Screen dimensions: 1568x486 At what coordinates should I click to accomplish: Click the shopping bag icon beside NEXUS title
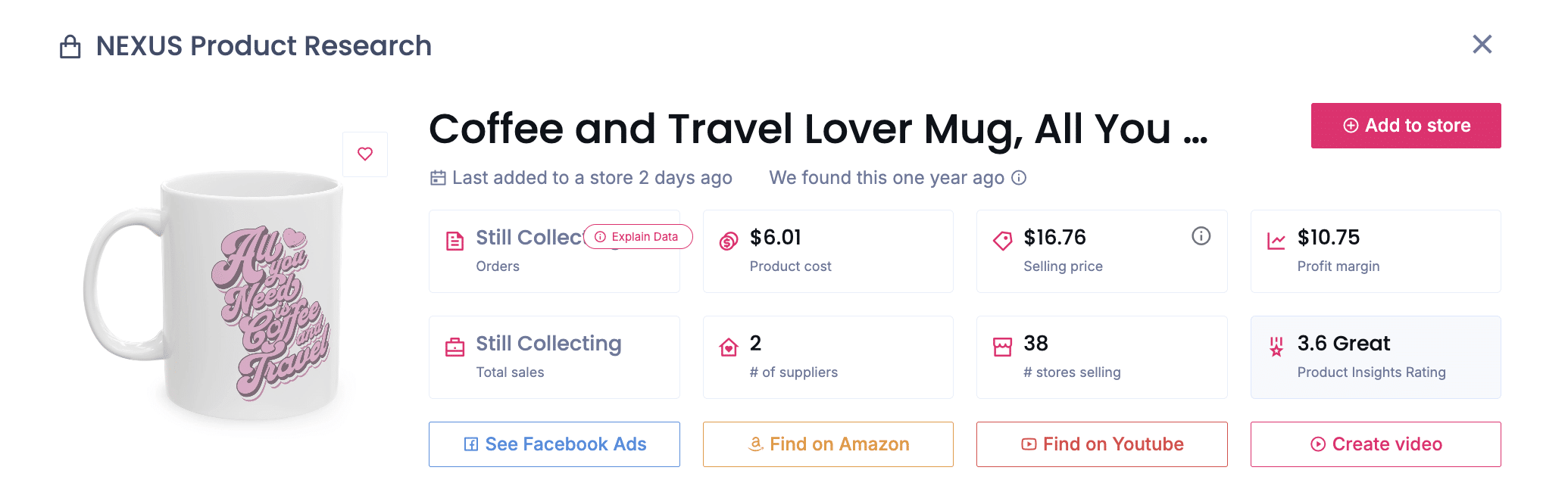coord(70,45)
